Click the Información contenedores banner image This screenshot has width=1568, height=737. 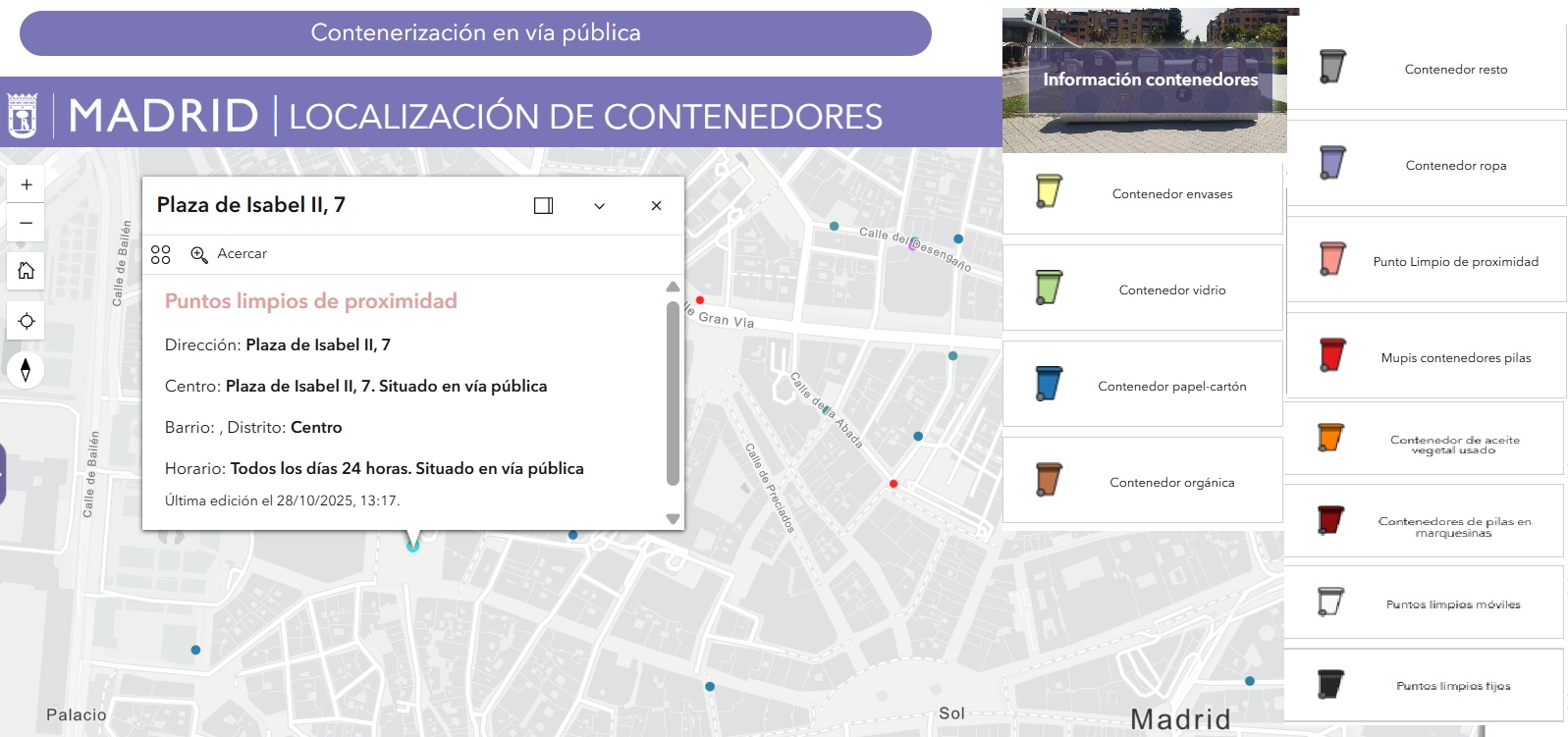1144,80
